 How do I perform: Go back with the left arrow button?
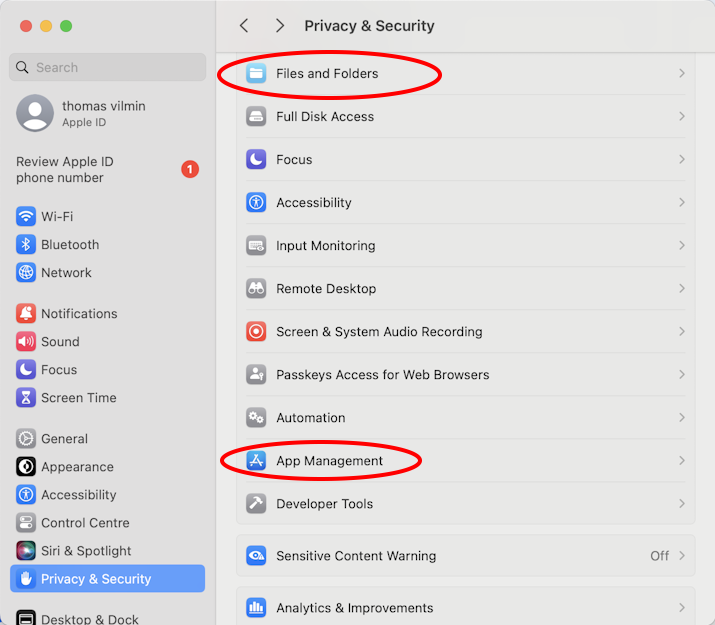click(x=244, y=26)
